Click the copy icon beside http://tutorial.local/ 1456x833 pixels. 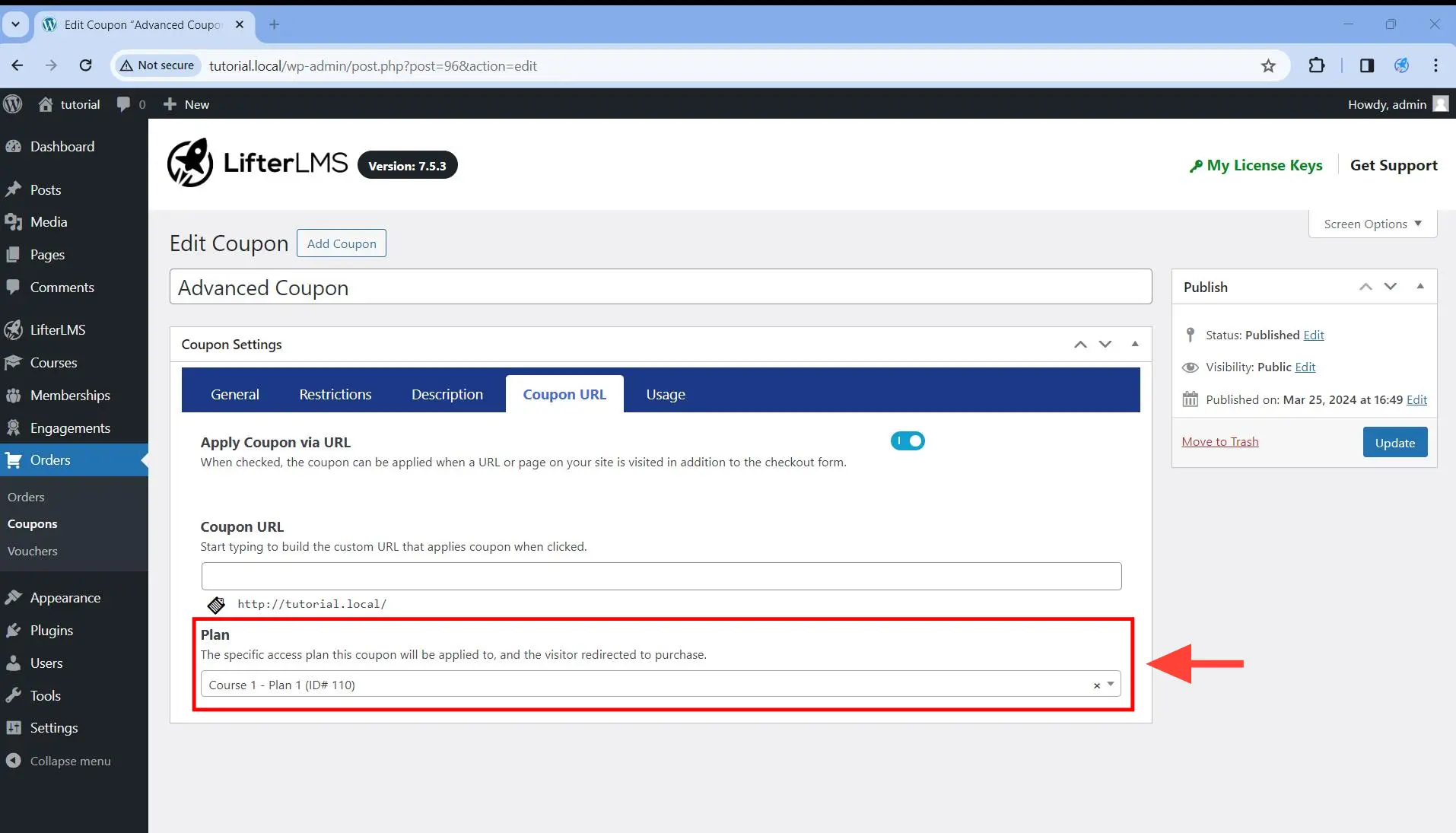pos(216,605)
